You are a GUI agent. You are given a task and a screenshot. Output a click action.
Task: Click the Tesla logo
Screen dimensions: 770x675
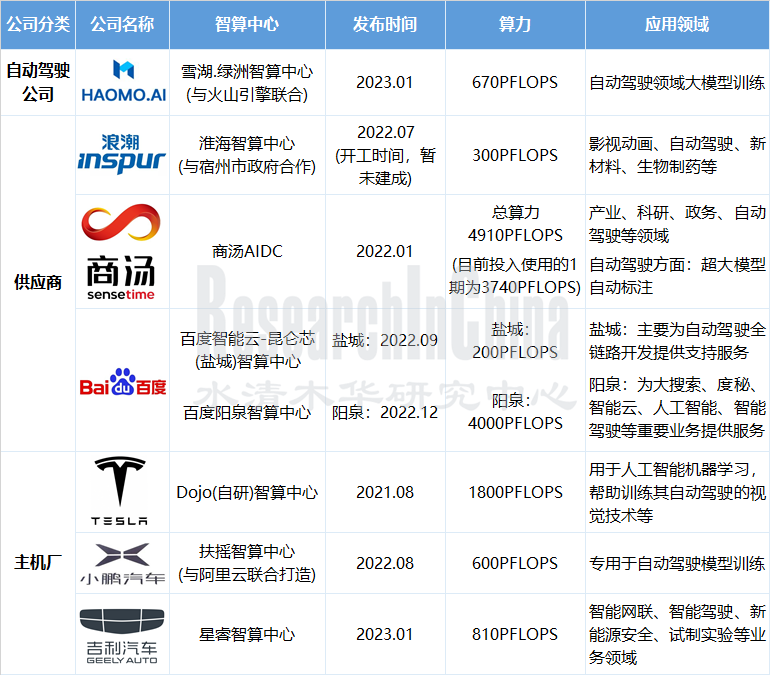[119, 491]
